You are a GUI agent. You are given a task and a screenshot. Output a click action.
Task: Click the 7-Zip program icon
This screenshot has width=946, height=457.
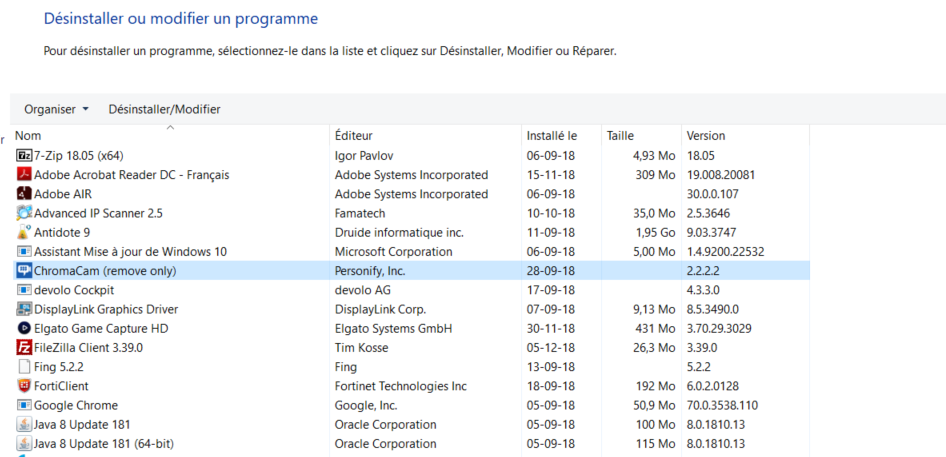pos(24,156)
